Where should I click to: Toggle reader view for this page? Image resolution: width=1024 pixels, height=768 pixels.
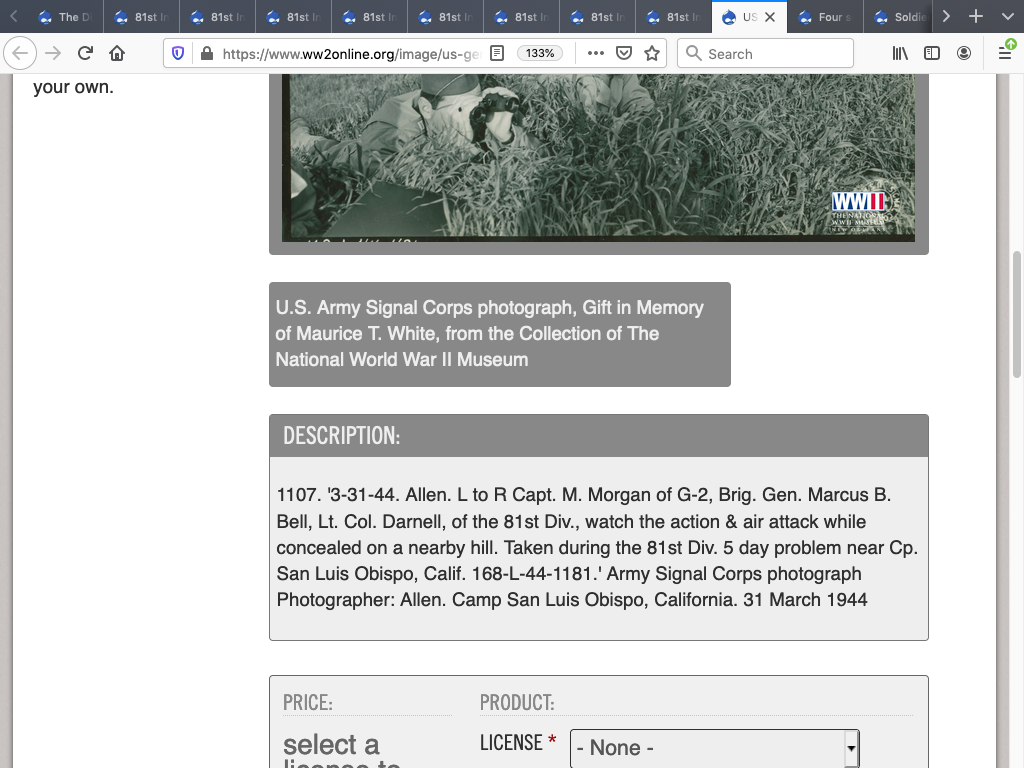click(497, 54)
